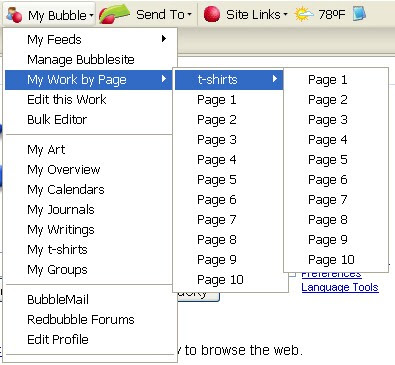Click the My Bubble people icon

[x=14, y=15]
